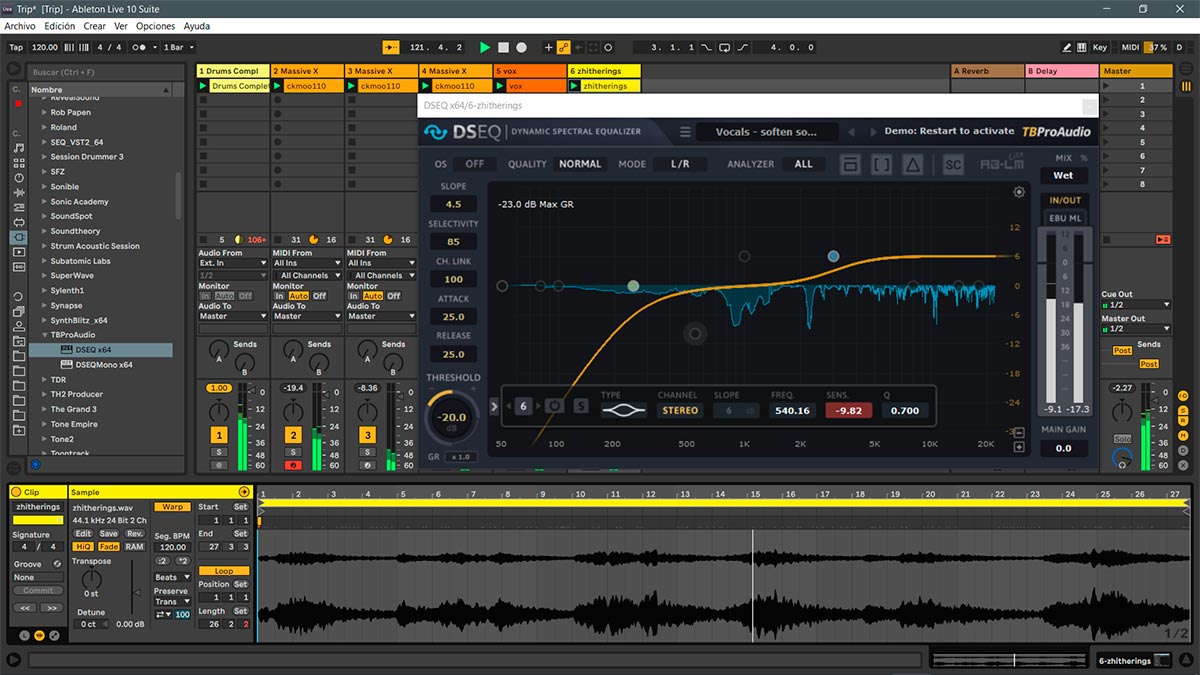Image resolution: width=1200 pixels, height=675 pixels.
Task: Toggle power for DSEQ band 6
Action: [555, 406]
